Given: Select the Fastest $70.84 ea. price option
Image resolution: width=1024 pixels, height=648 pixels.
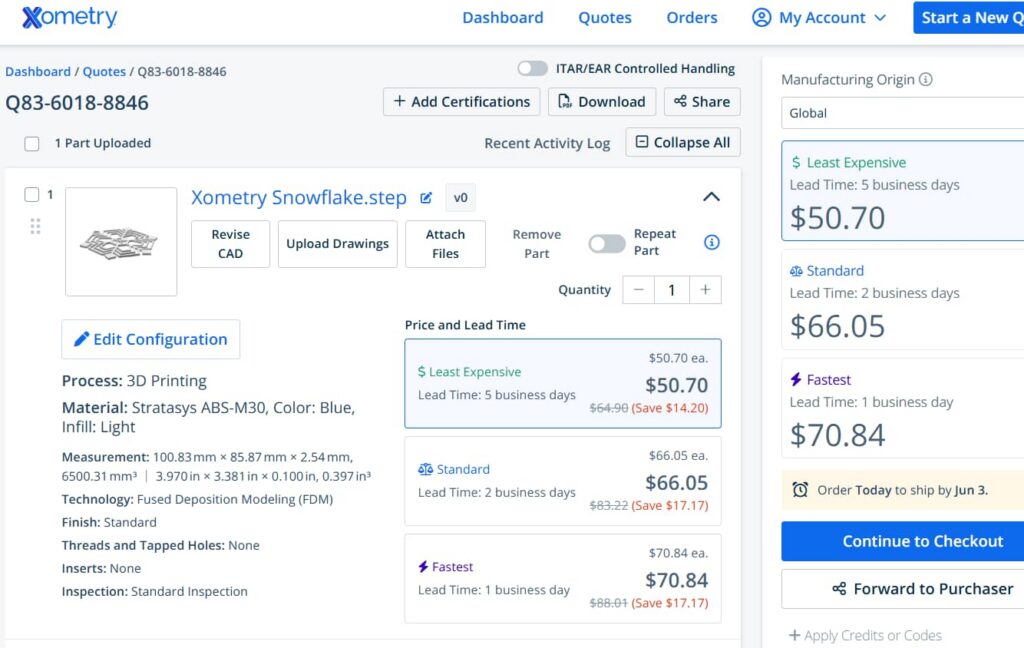Looking at the screenshot, I should point(563,579).
